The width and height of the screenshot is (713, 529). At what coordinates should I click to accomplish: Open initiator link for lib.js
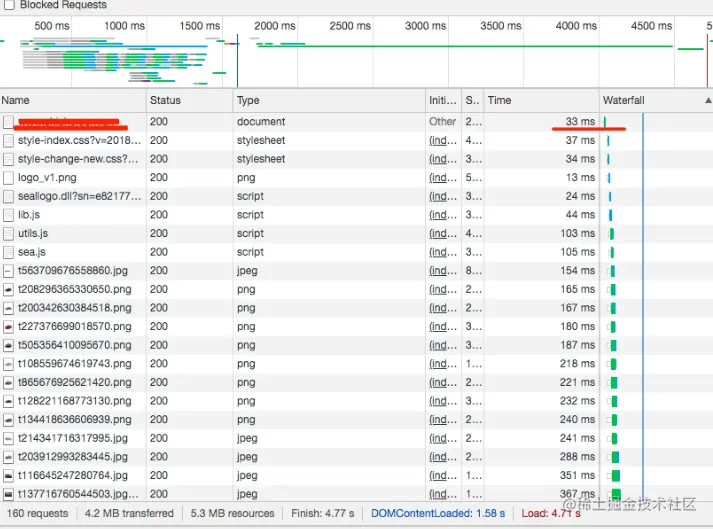coord(443,215)
